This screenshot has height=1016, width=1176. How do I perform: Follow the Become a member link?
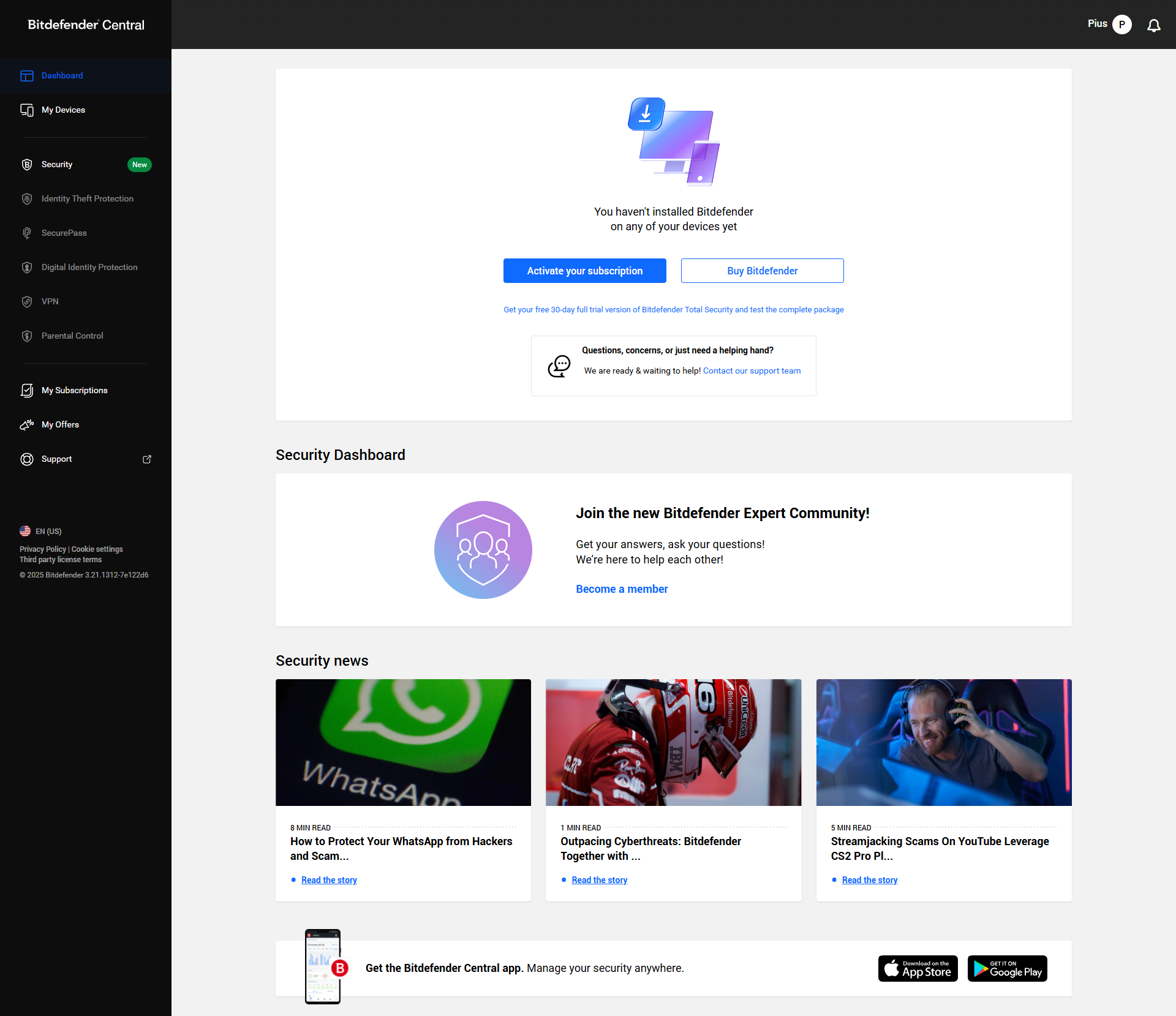621,589
